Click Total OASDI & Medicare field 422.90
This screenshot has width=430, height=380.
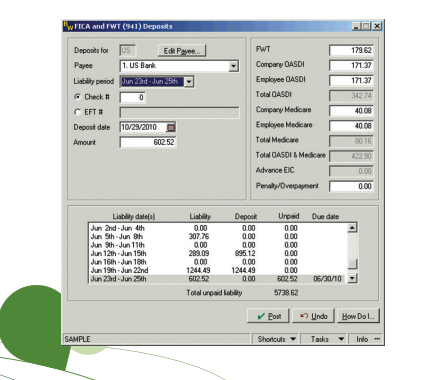pos(351,156)
